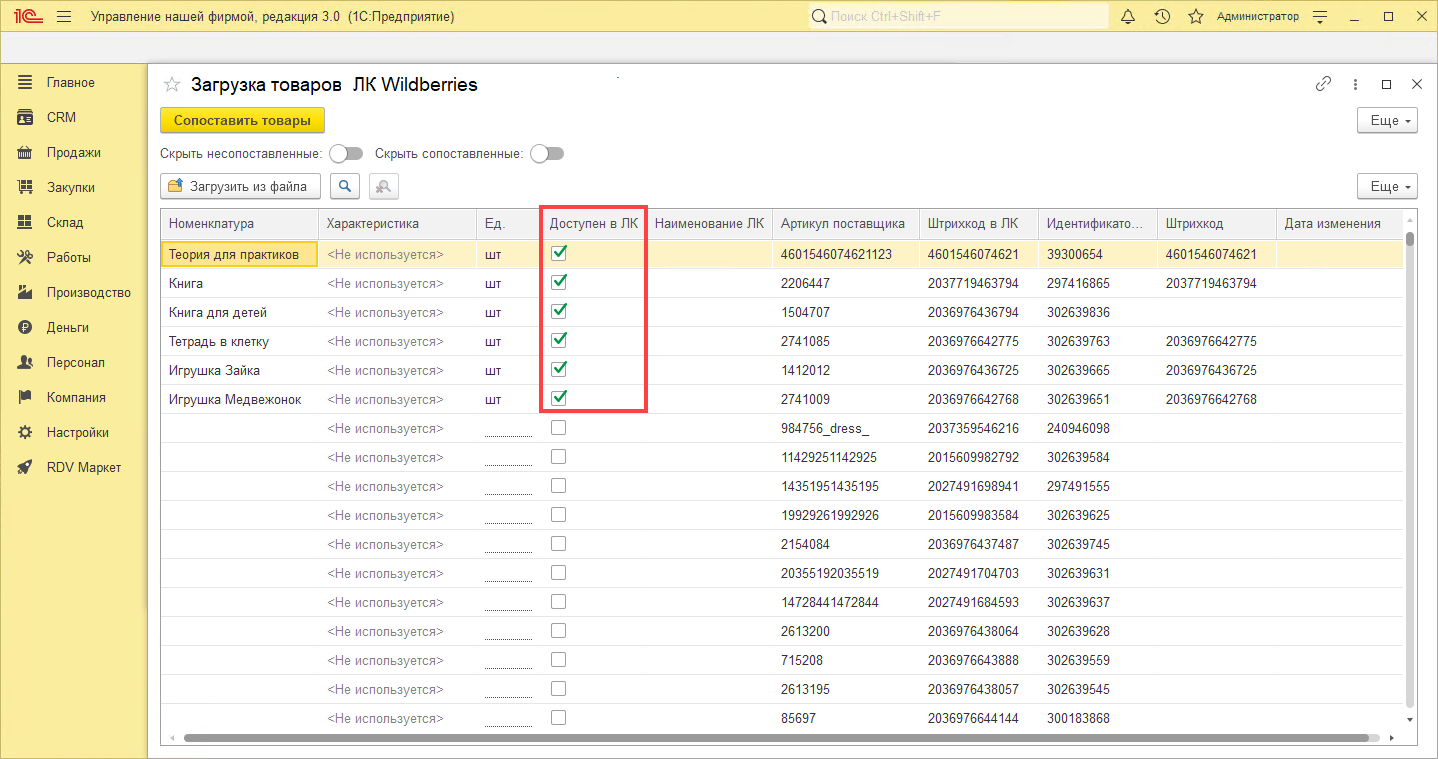The image size is (1438, 759).
Task: Go to Закупки section
Action: [x=70, y=187]
